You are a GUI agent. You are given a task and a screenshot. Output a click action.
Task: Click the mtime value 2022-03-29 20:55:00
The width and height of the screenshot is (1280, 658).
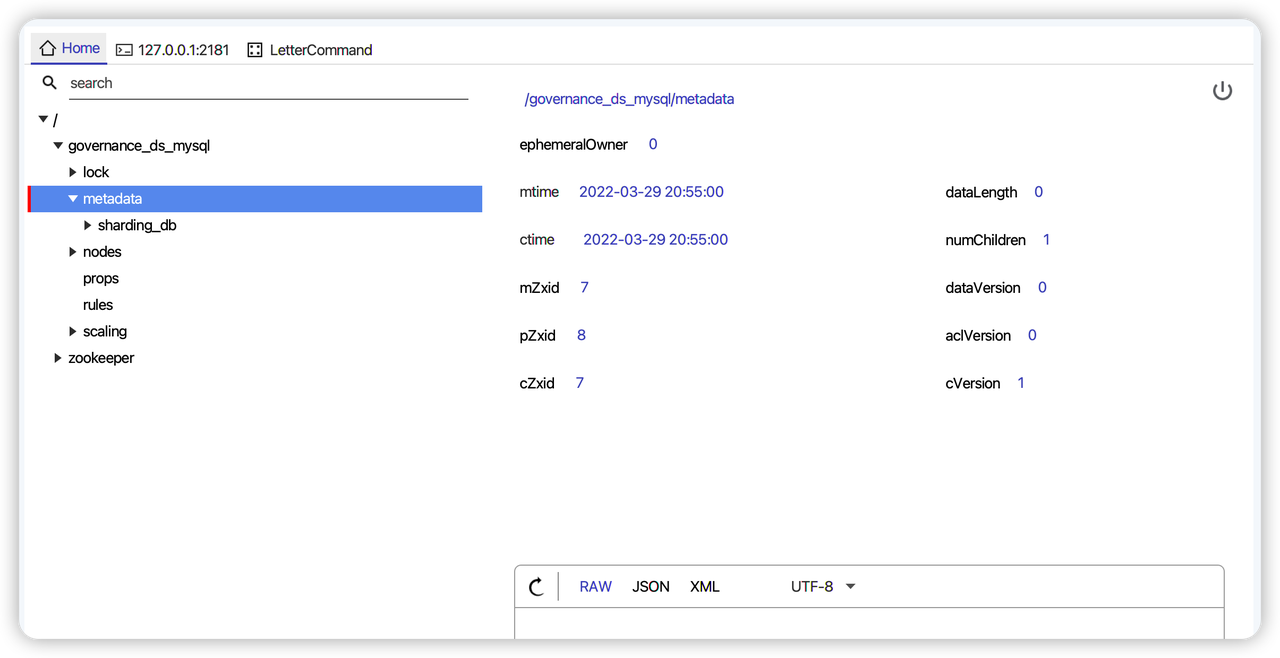[652, 192]
